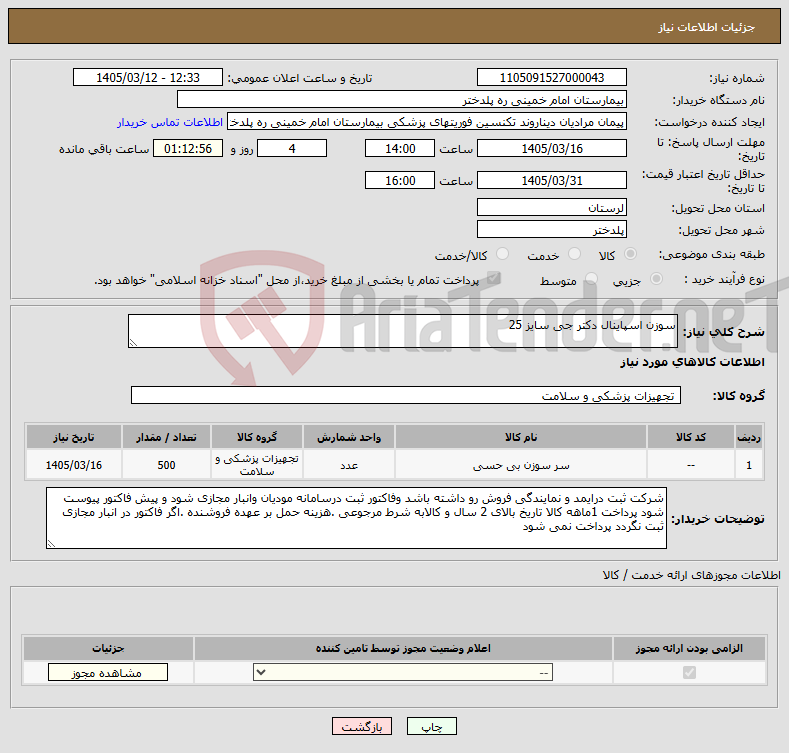Click the validity time 16:00 field

(x=400, y=180)
